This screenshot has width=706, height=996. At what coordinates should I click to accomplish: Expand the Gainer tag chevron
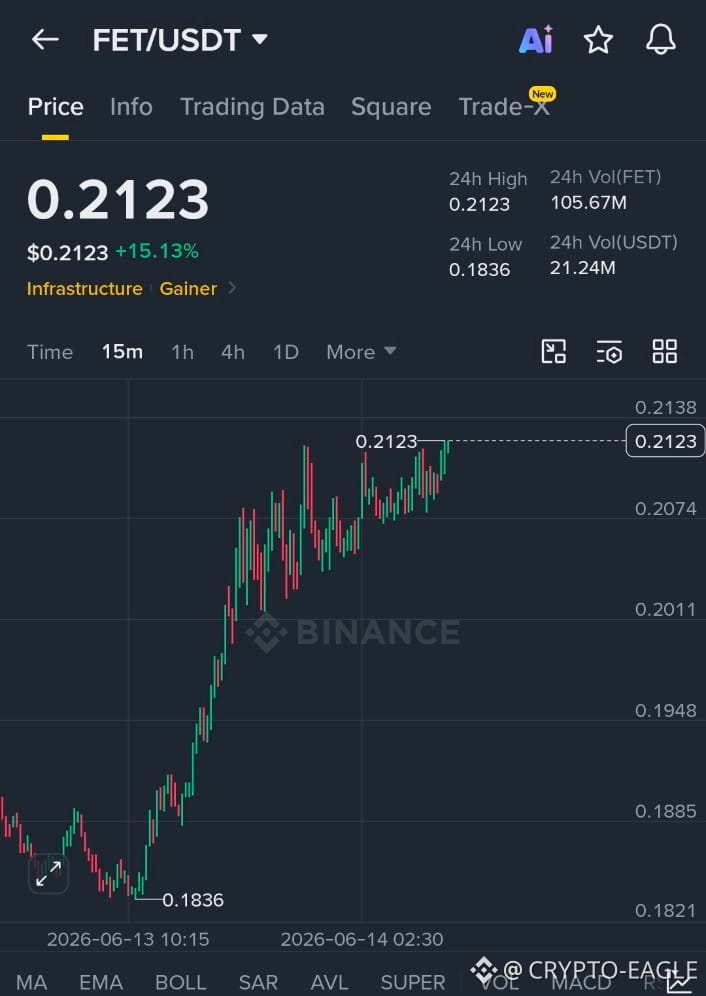point(232,288)
